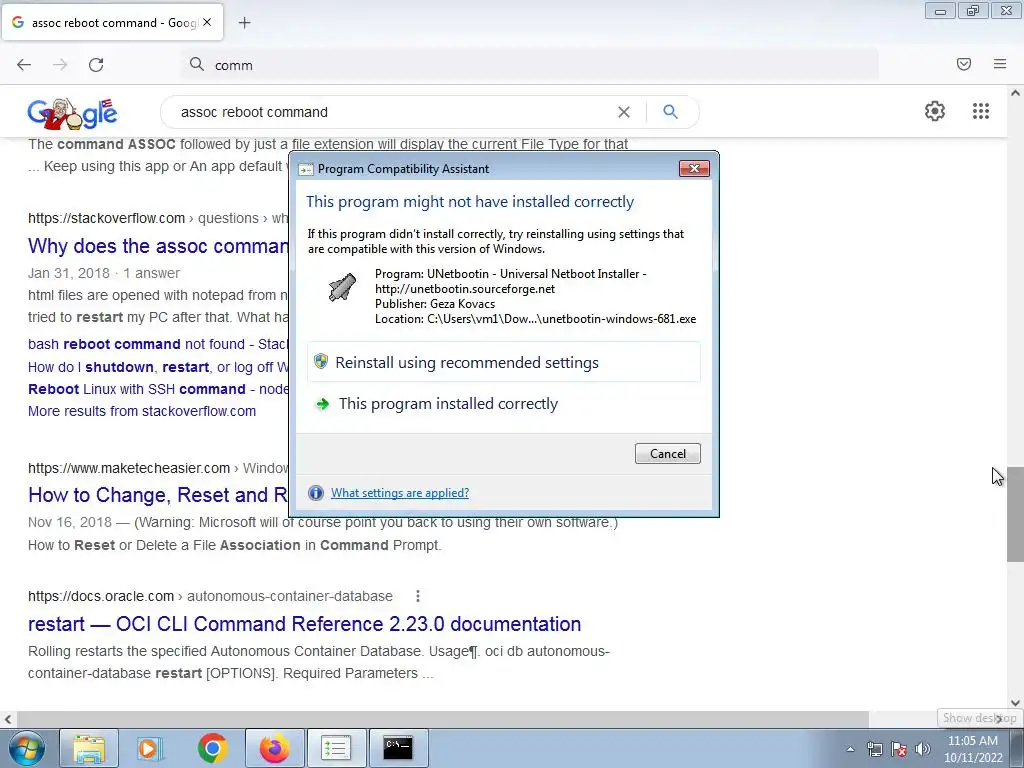Viewport: 1024px width, 768px height.
Task: Open network status tray icon
Action: [874, 749]
